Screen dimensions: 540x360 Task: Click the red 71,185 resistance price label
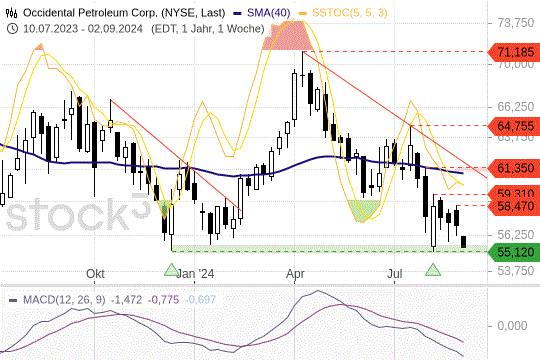pos(514,52)
